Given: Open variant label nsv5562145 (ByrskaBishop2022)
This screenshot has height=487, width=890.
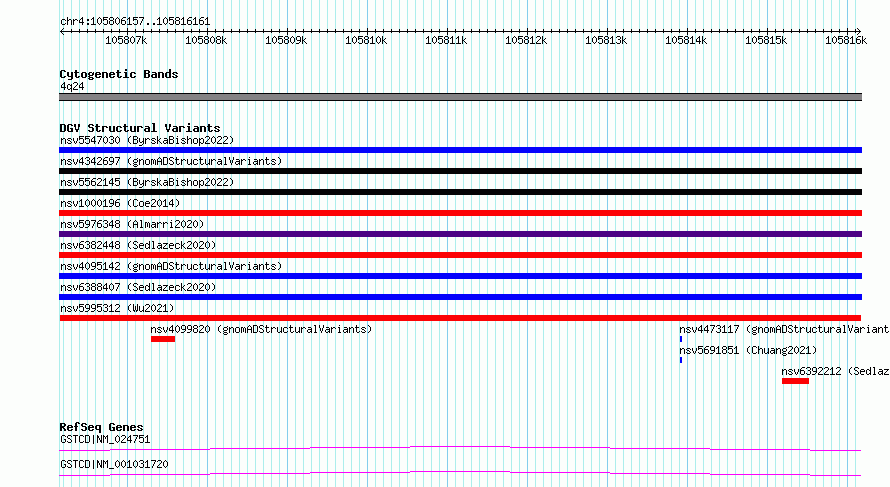Looking at the screenshot, I should pos(147,182).
